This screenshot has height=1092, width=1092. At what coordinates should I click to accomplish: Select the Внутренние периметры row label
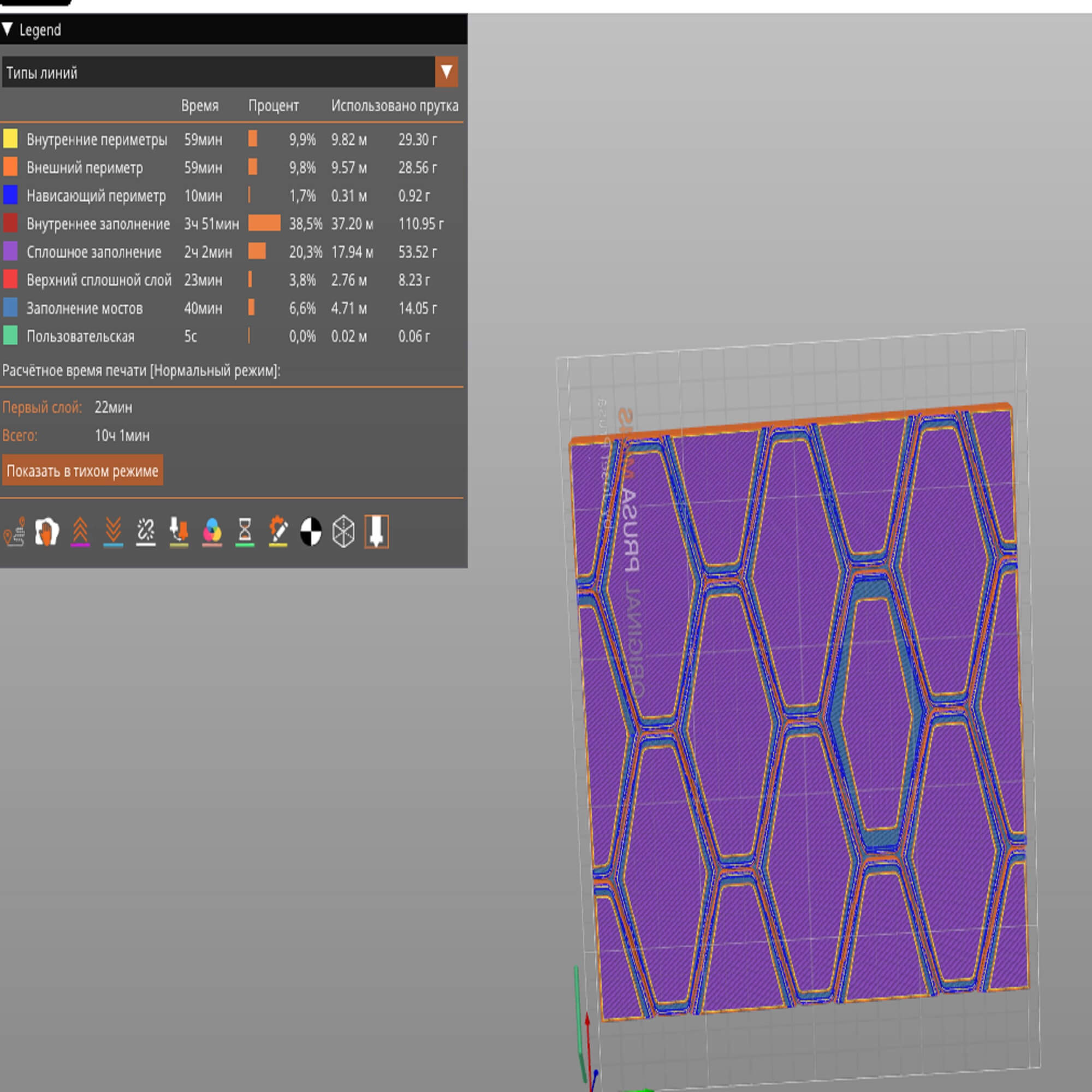coord(97,140)
